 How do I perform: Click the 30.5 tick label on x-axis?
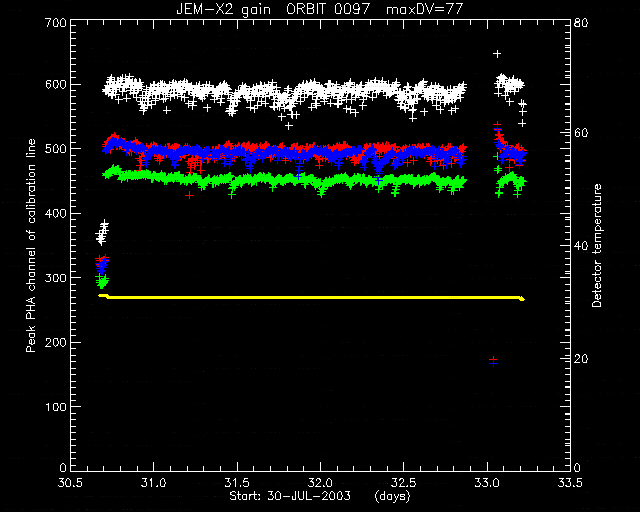(71, 483)
